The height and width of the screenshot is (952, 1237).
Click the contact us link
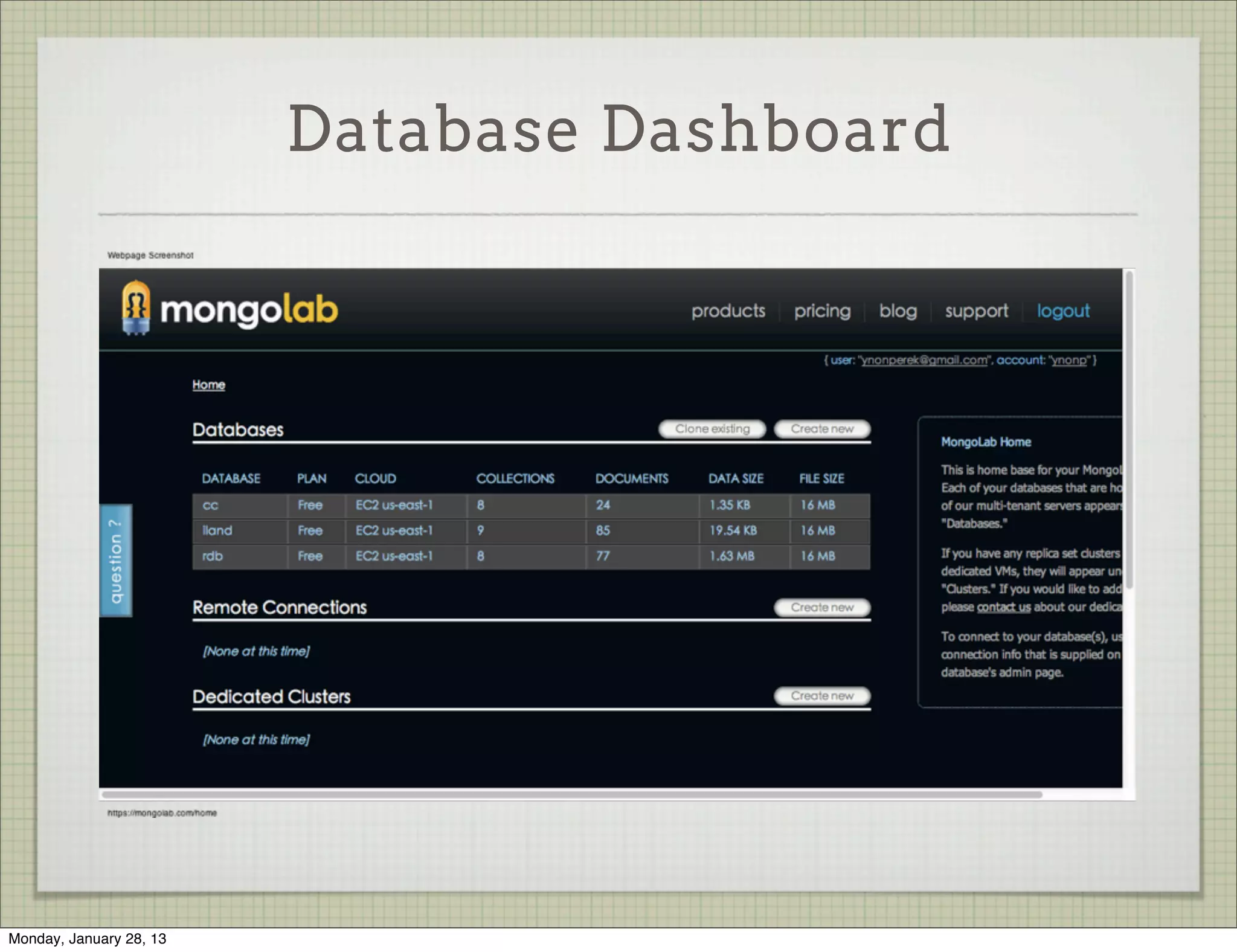[x=1003, y=607]
